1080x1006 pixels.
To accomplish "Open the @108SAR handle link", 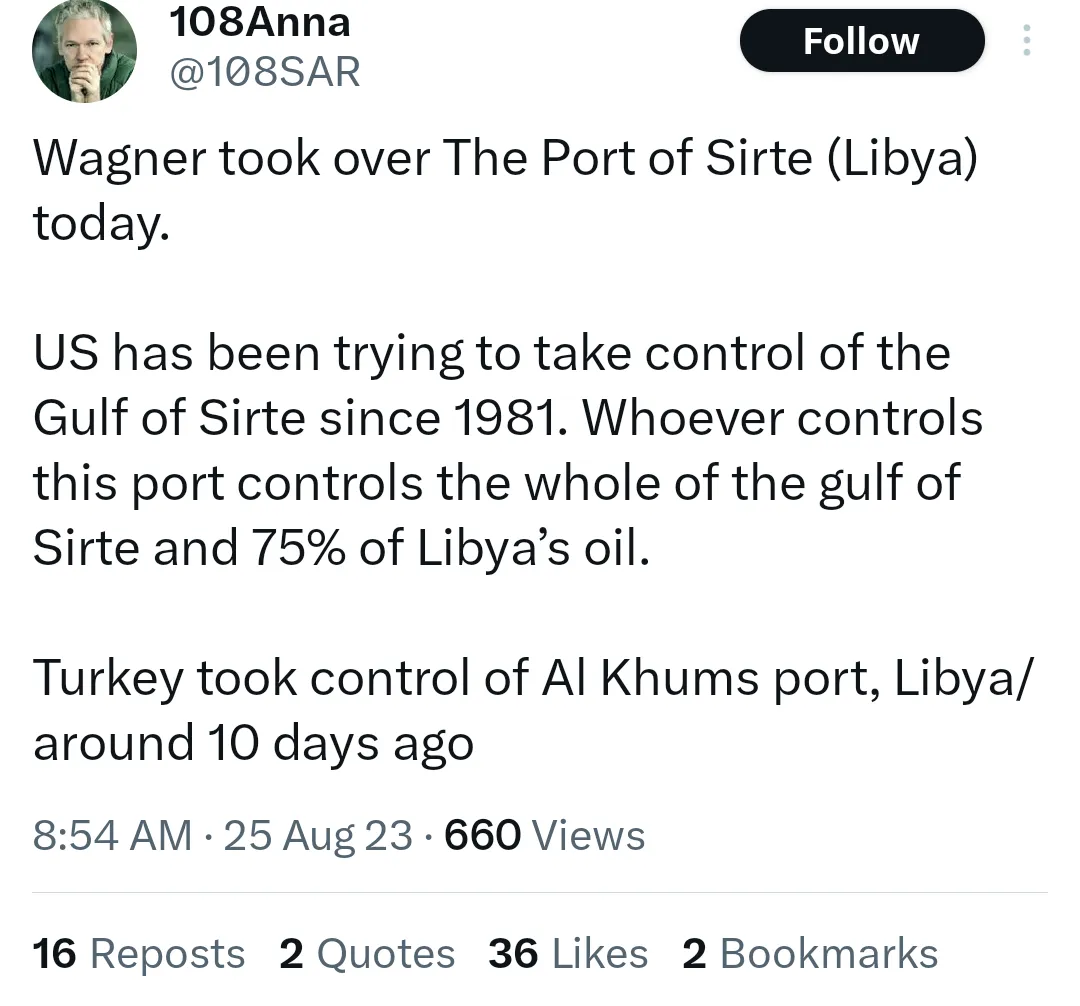I will pyautogui.click(x=266, y=72).
